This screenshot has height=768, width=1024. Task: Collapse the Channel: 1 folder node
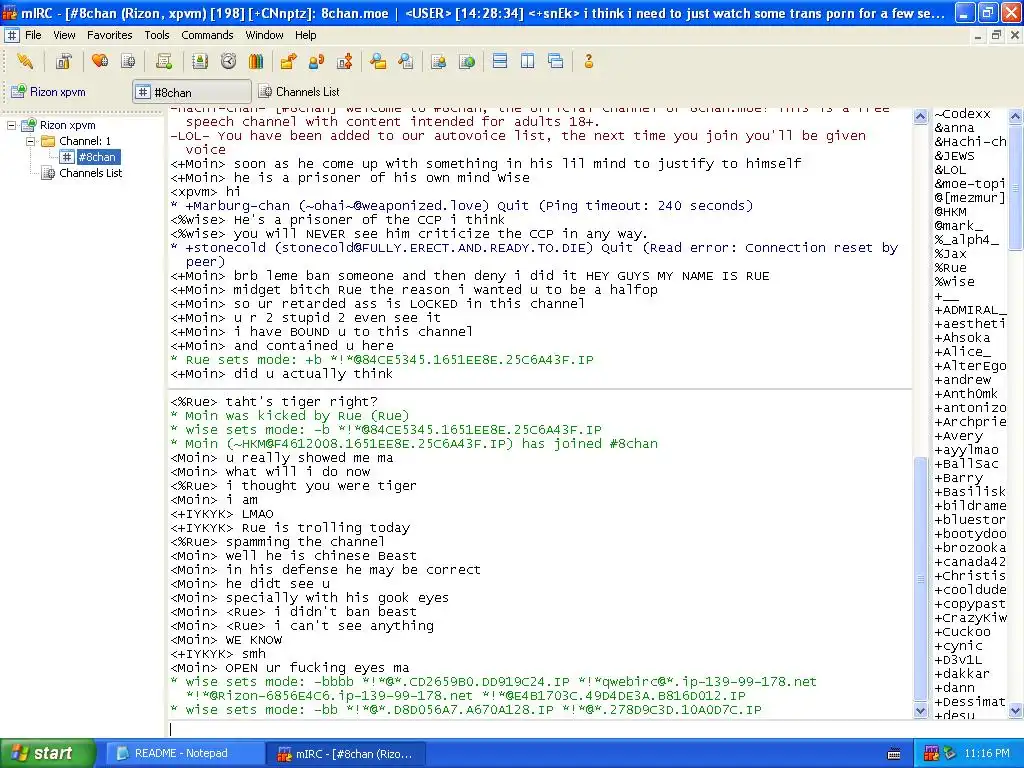(x=30, y=141)
